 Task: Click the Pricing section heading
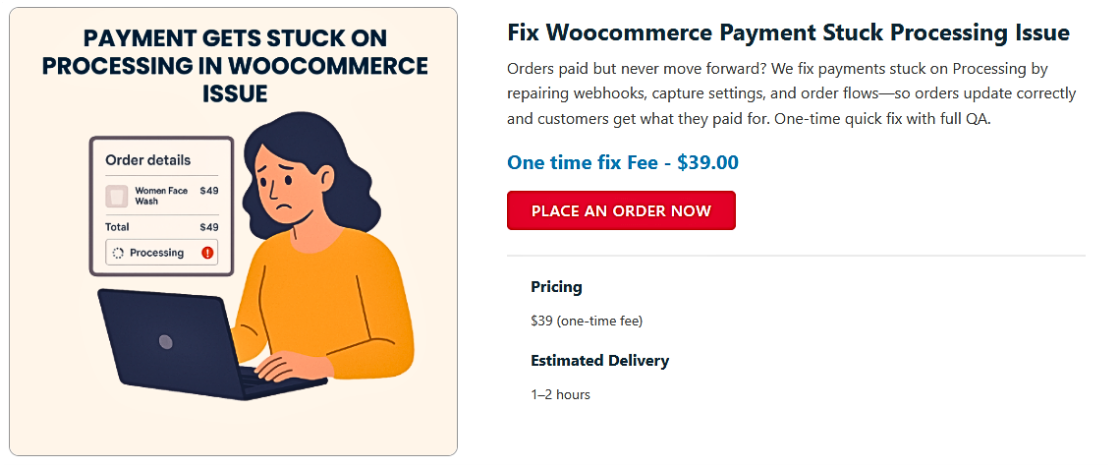coord(556,287)
